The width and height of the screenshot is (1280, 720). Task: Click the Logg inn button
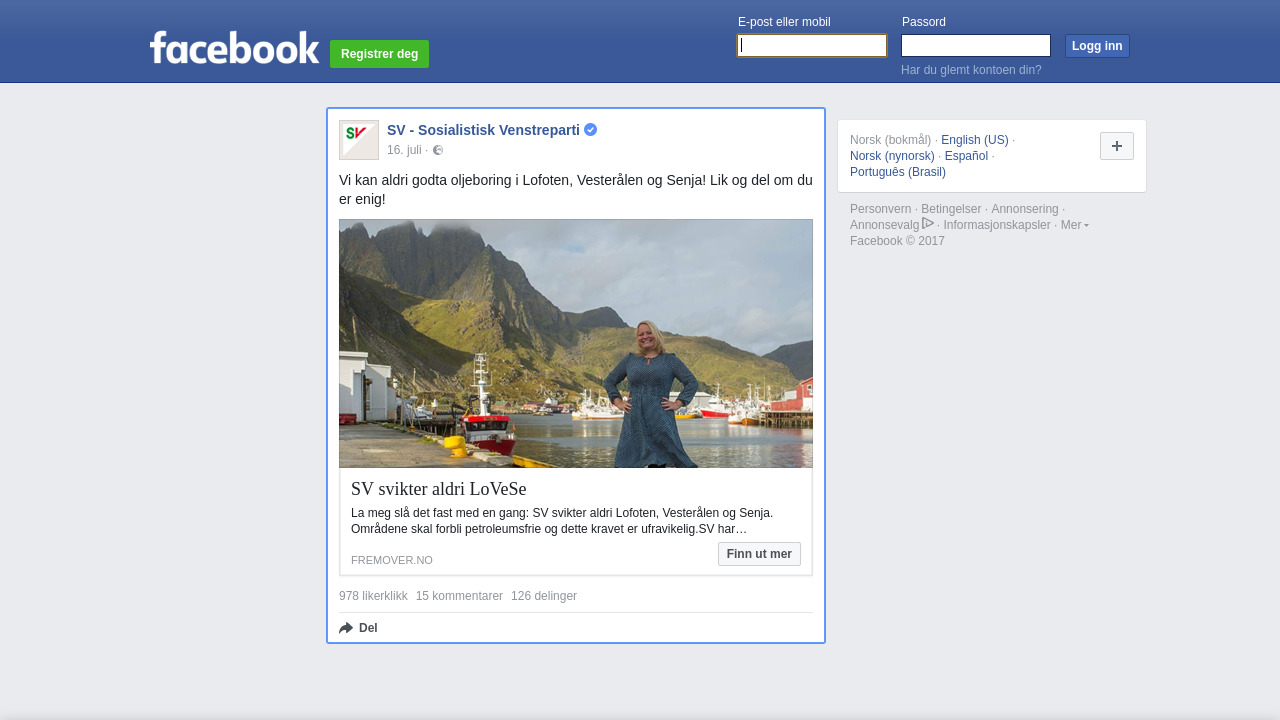coord(1097,46)
